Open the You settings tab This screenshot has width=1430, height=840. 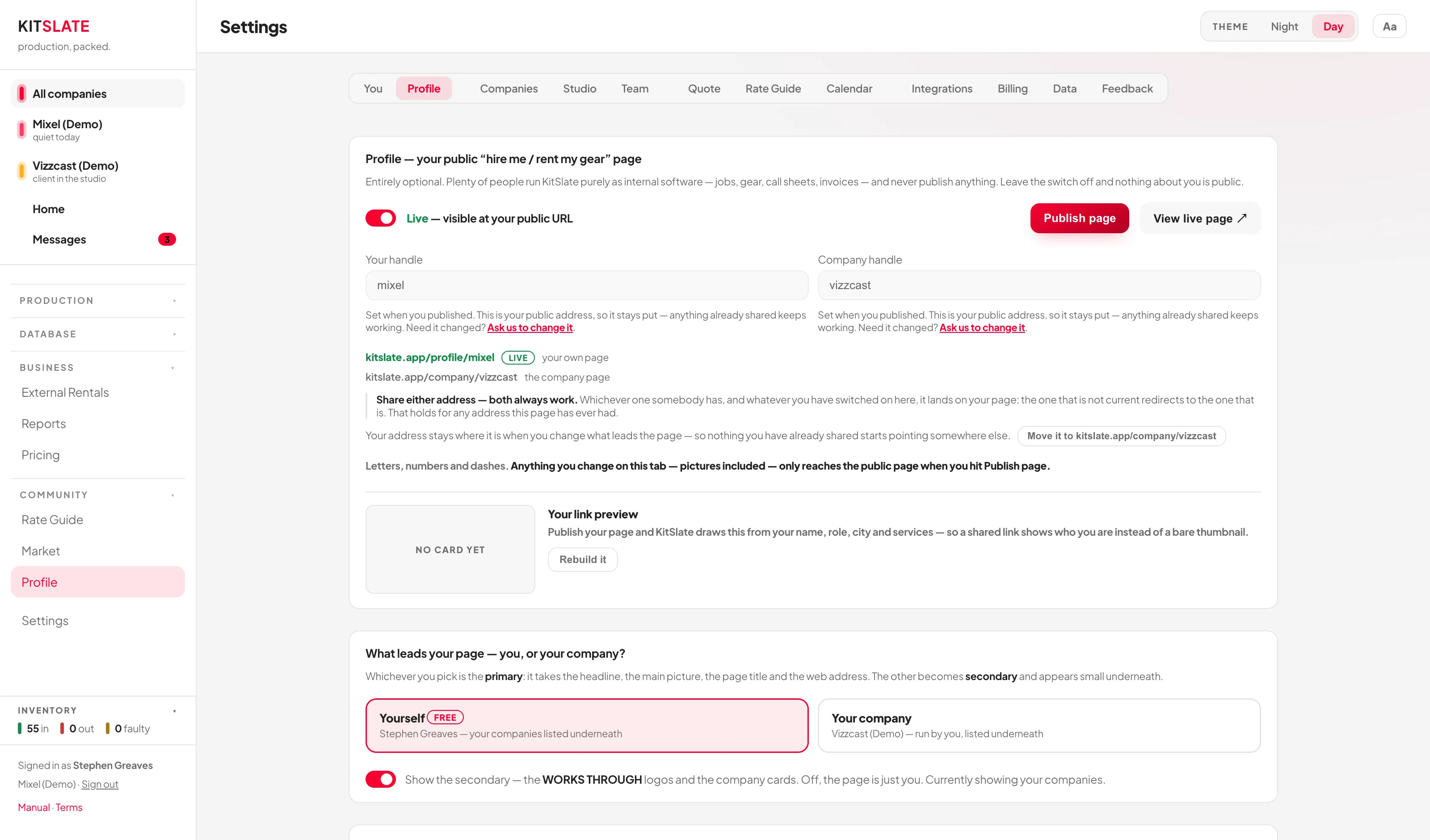click(x=373, y=88)
